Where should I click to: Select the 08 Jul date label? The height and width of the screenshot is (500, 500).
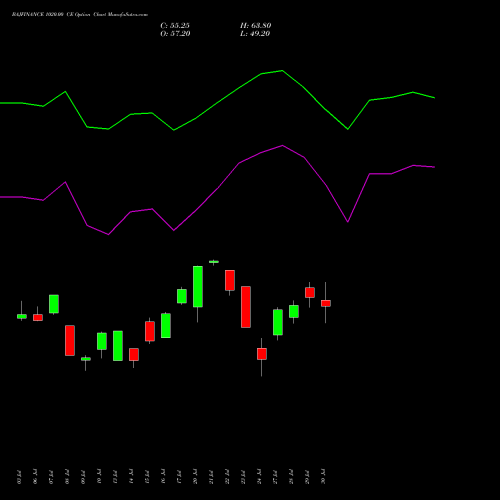(x=67, y=477)
